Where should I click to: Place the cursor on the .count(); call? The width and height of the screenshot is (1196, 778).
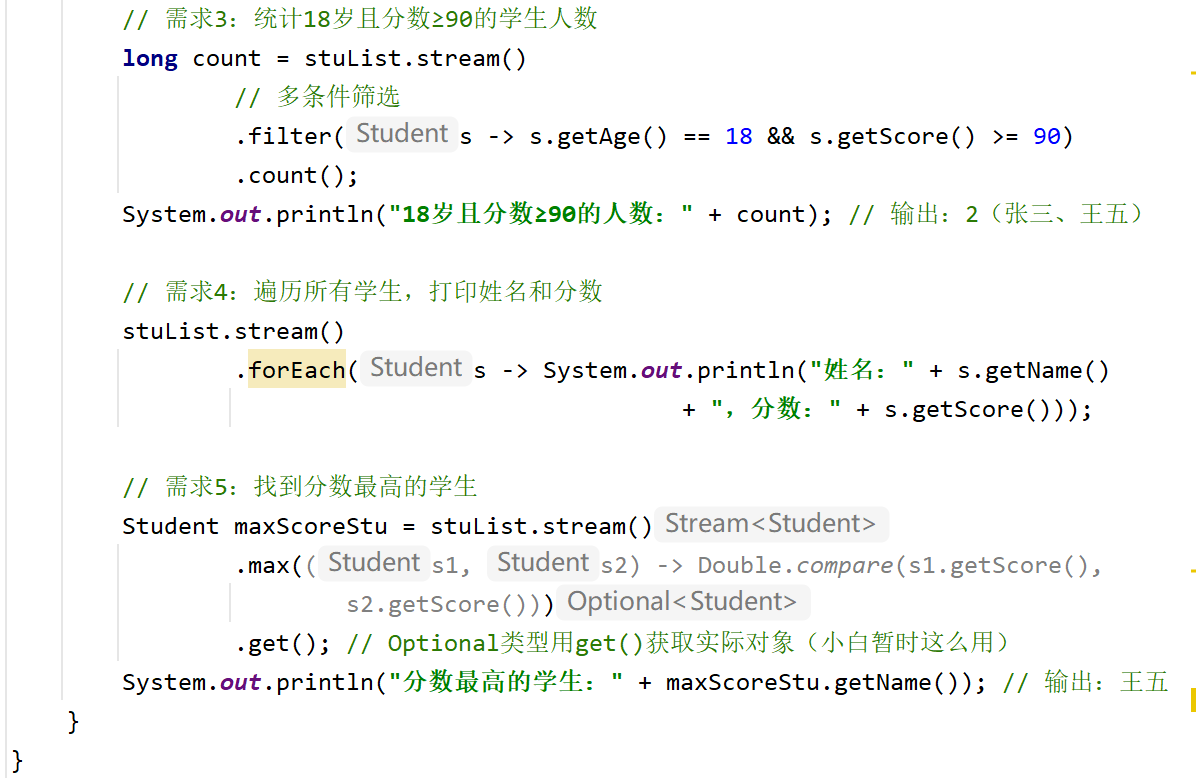click(297, 176)
